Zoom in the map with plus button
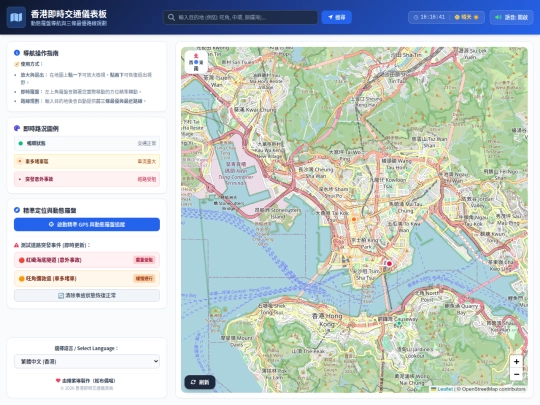Viewport: 540px width, 405px height. (516, 362)
